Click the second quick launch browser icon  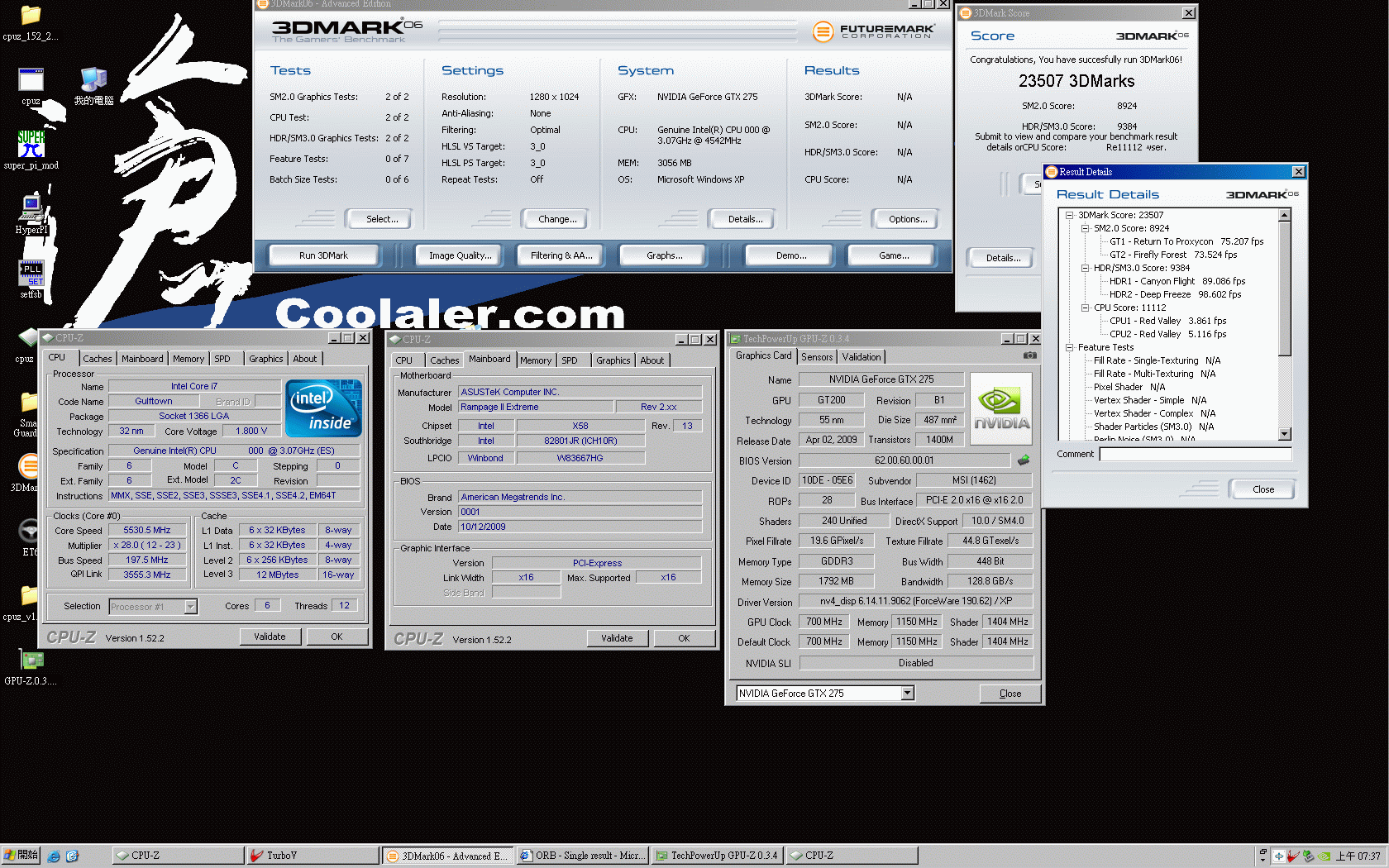[x=72, y=856]
